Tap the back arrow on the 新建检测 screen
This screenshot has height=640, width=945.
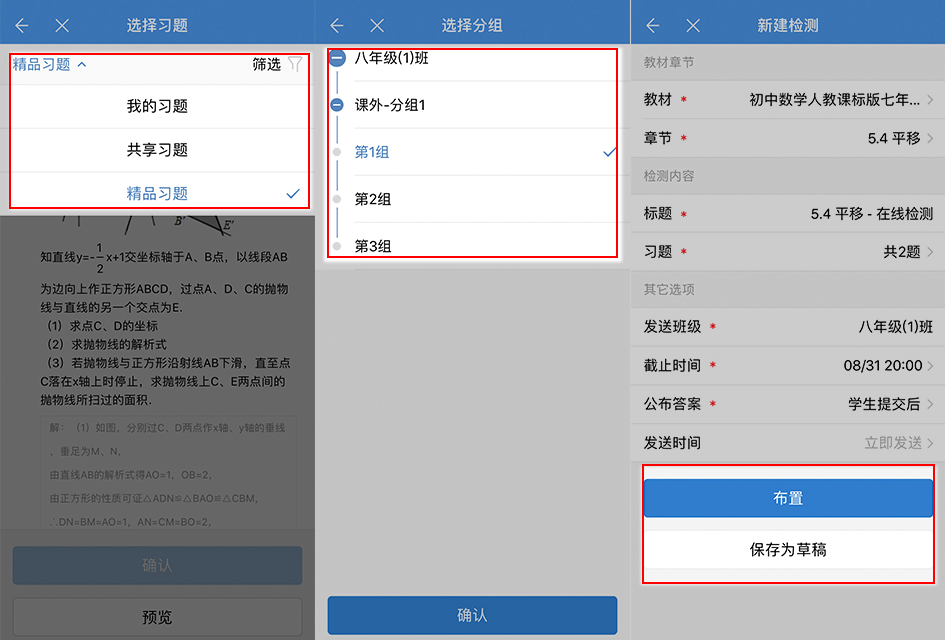651,23
